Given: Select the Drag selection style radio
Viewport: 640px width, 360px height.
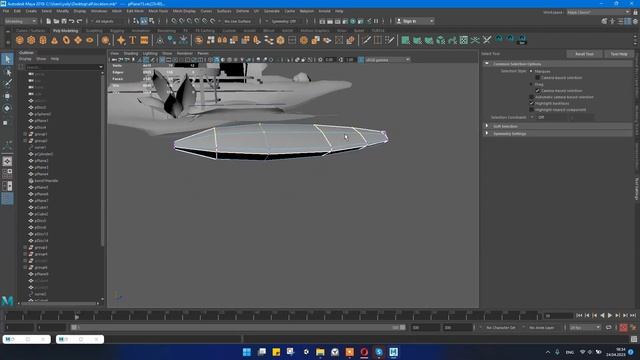Looking at the screenshot, I should pos(531,84).
